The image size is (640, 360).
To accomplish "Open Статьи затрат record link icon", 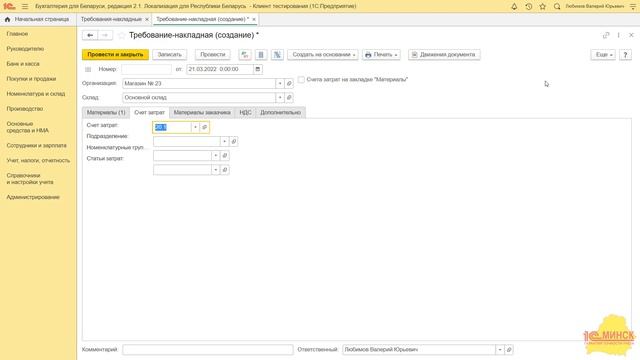I will [224, 170].
